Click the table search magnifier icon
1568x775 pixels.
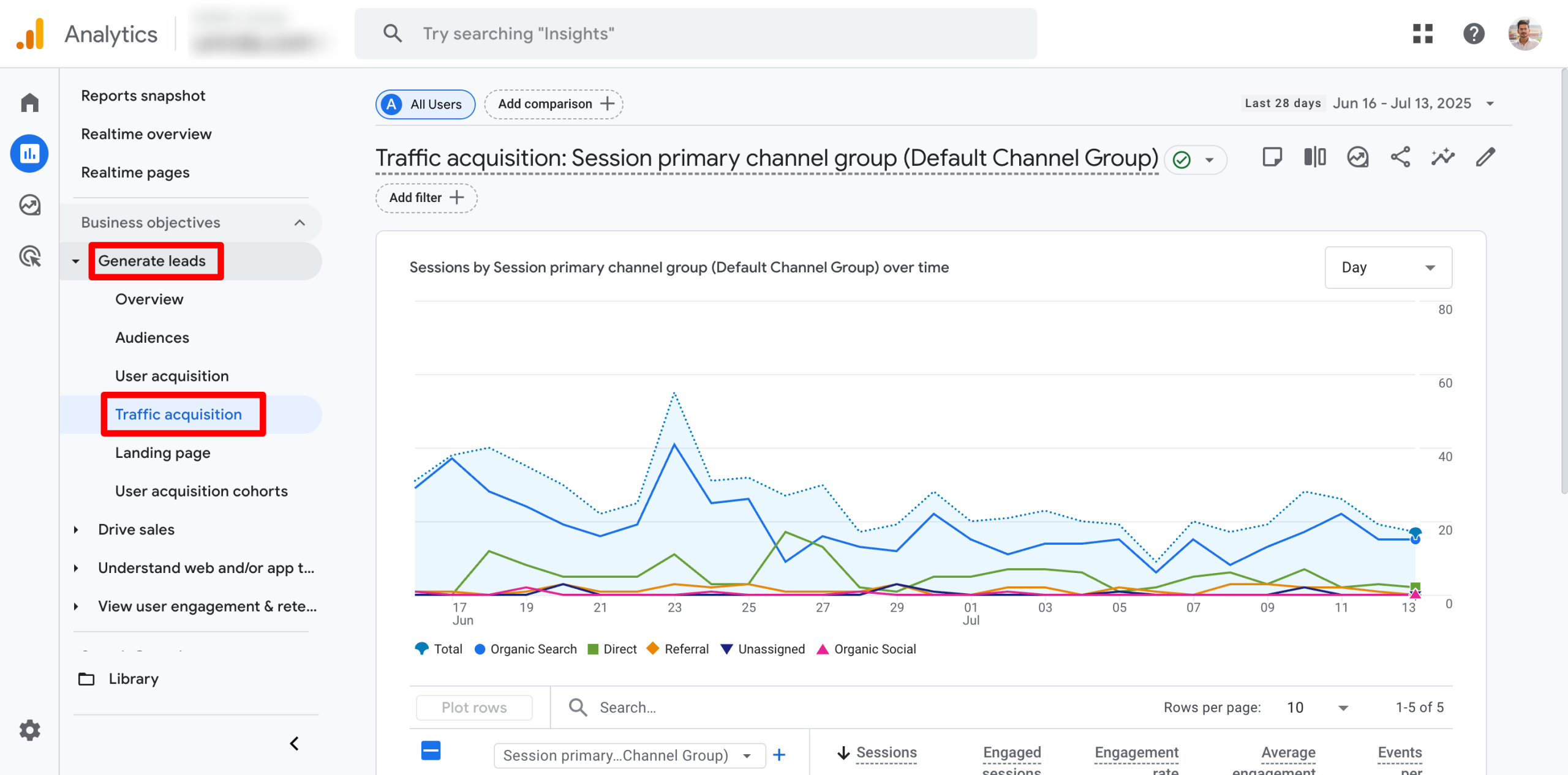coord(578,707)
